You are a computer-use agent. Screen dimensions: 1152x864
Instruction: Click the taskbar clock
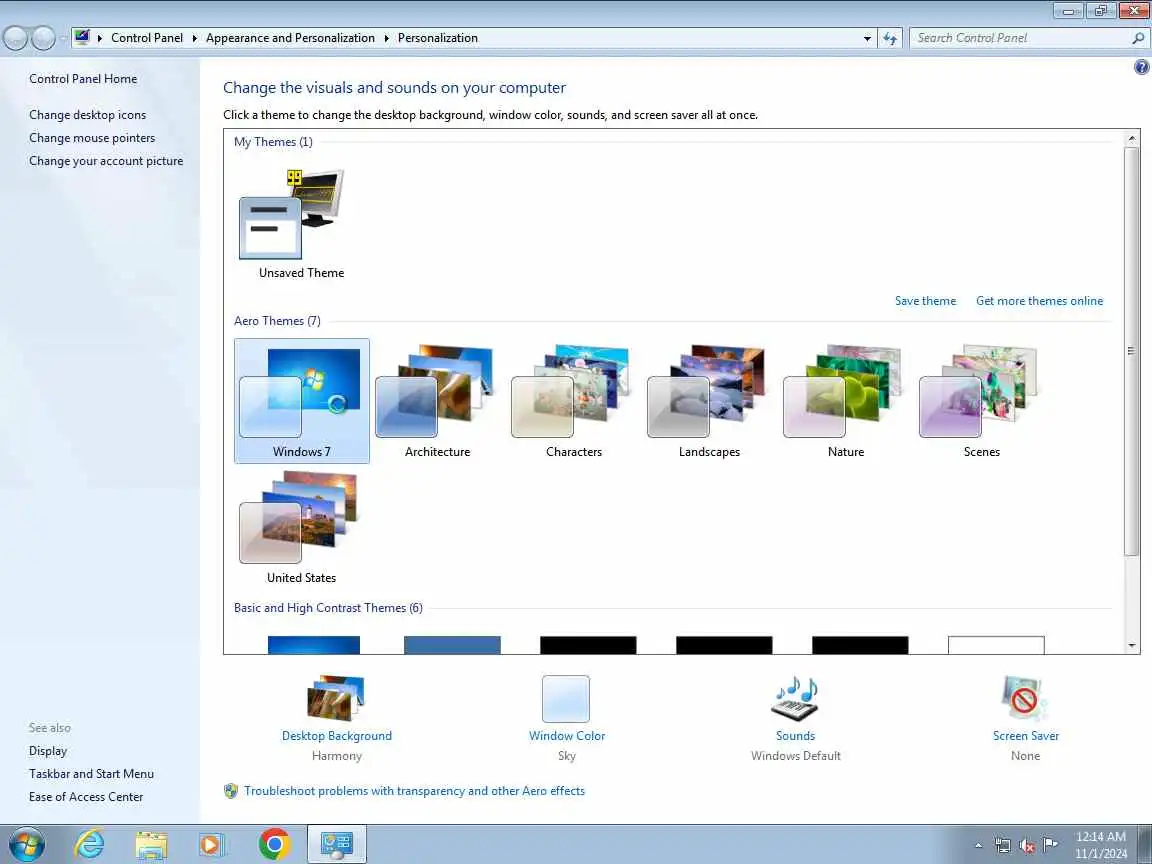click(1100, 845)
